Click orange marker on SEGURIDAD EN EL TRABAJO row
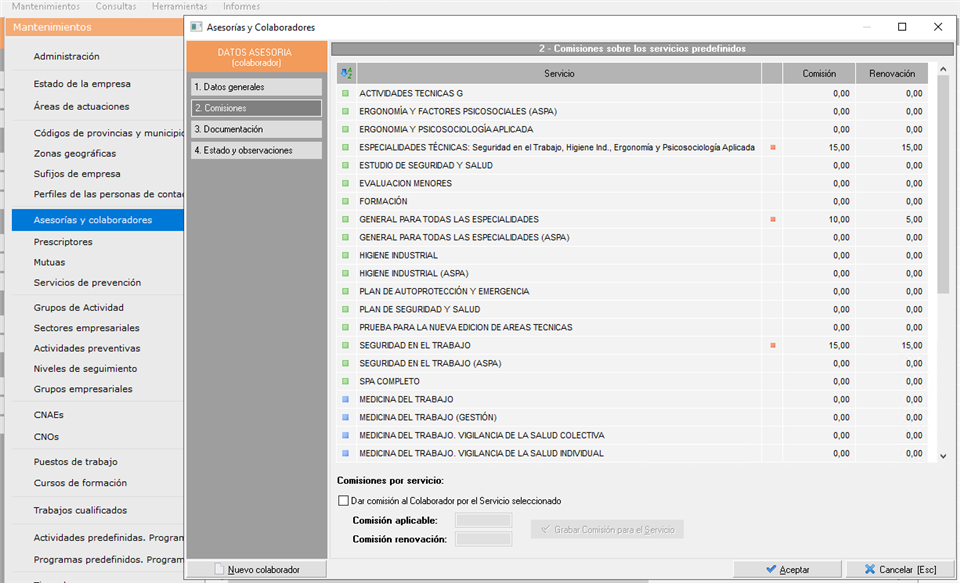The width and height of the screenshot is (960, 583). [x=773, y=345]
